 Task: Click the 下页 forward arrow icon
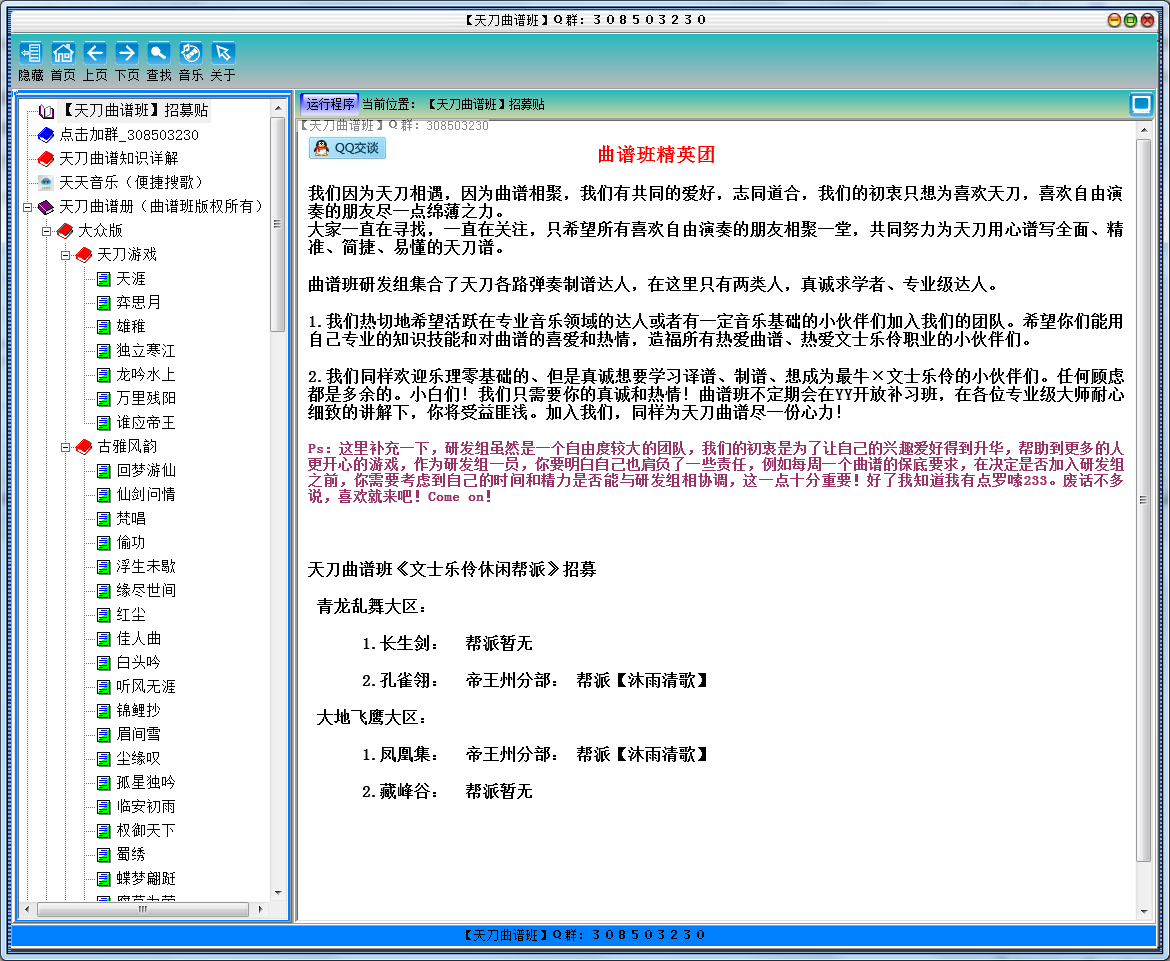click(127, 53)
